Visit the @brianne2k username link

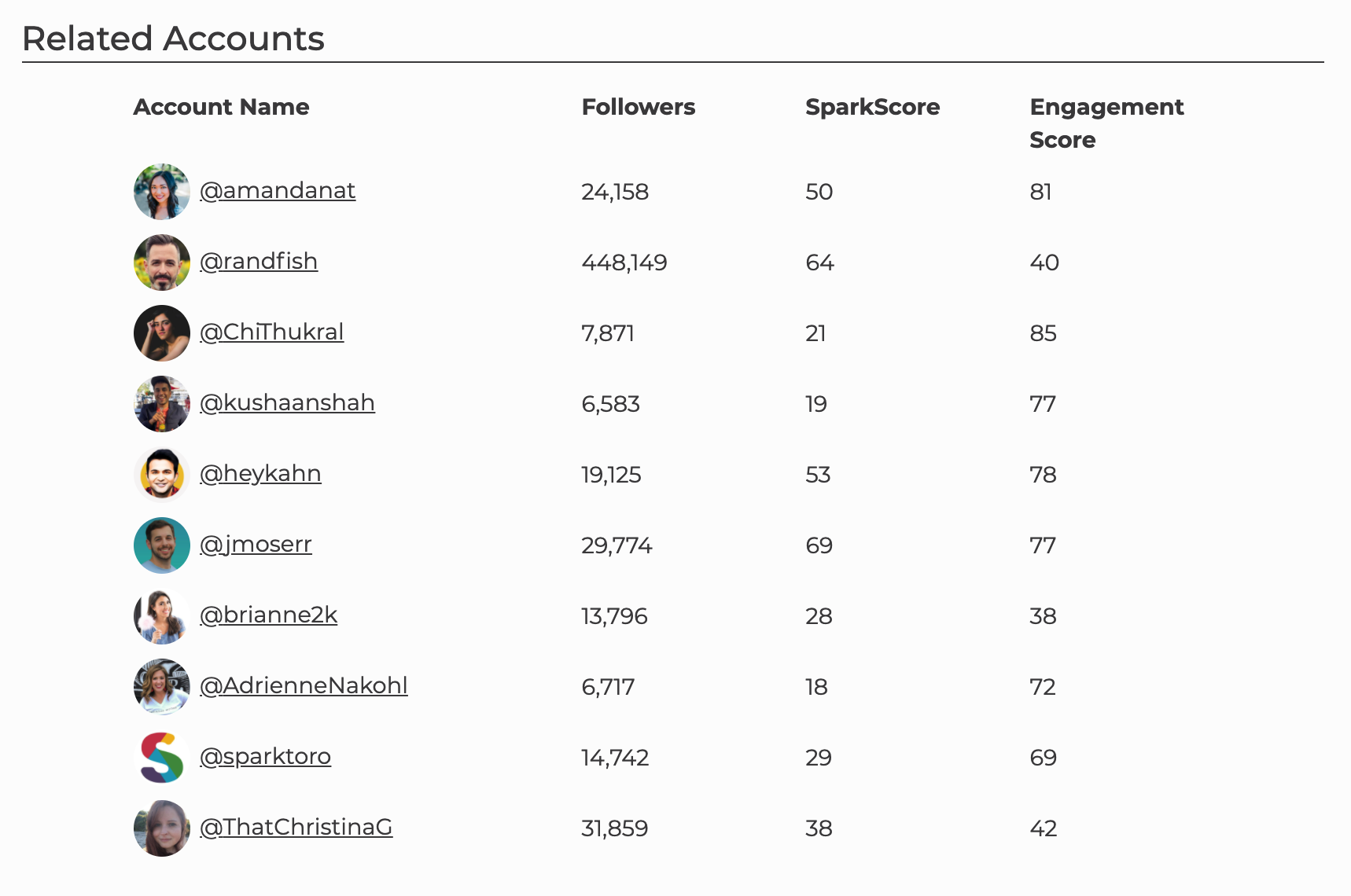pos(268,615)
